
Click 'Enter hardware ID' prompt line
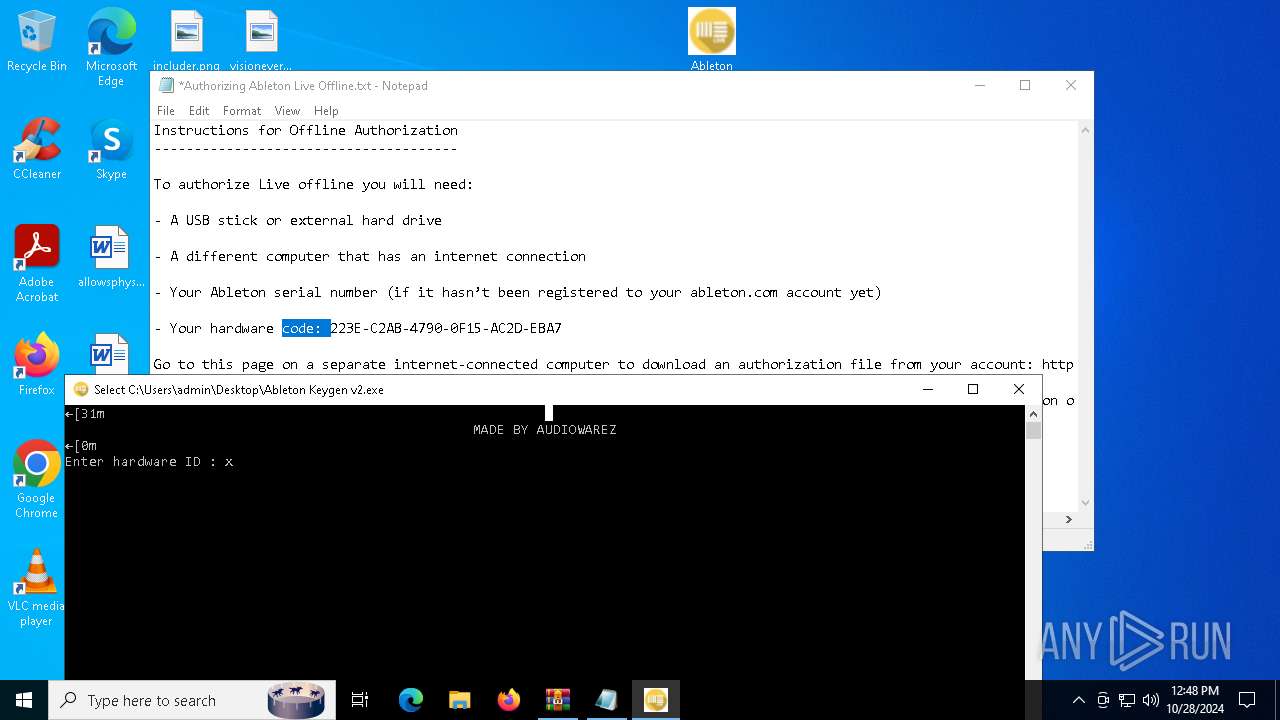coord(149,462)
